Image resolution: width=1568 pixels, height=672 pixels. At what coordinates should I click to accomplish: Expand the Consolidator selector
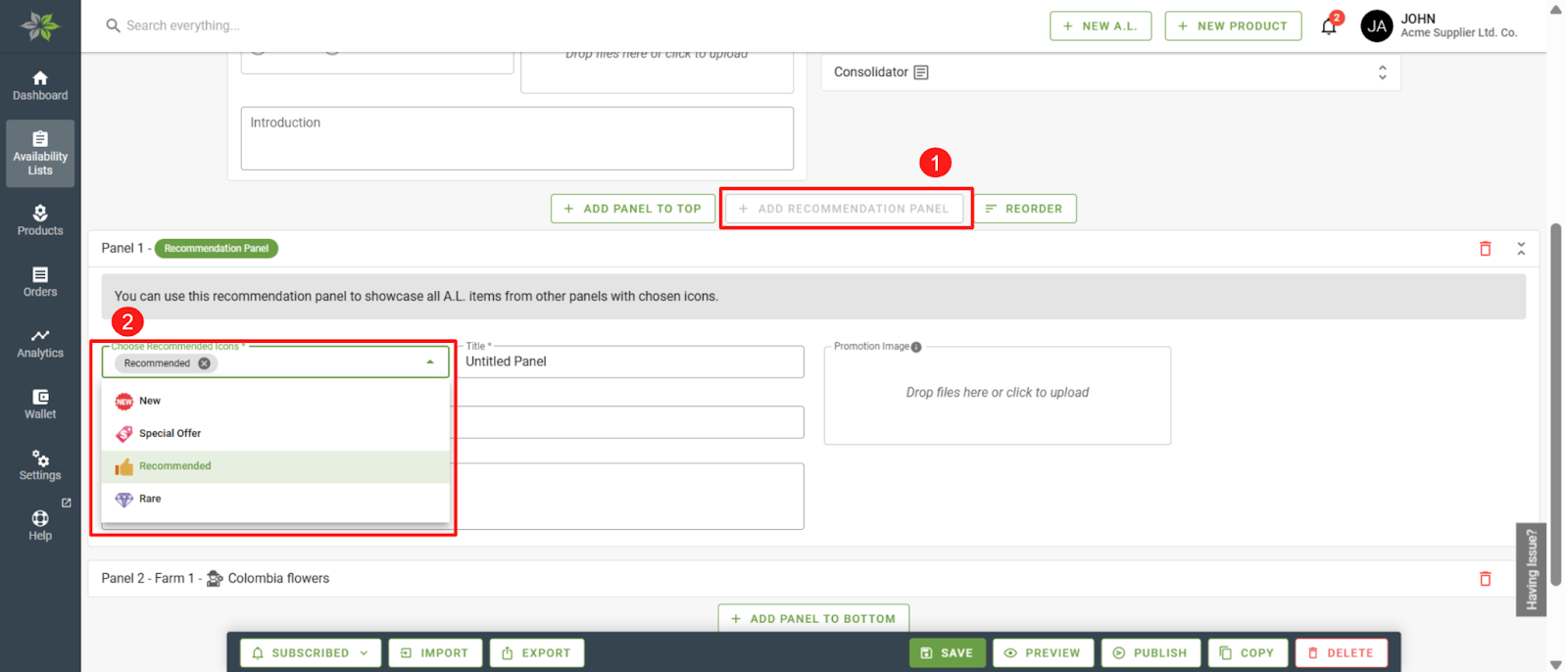tap(1382, 72)
